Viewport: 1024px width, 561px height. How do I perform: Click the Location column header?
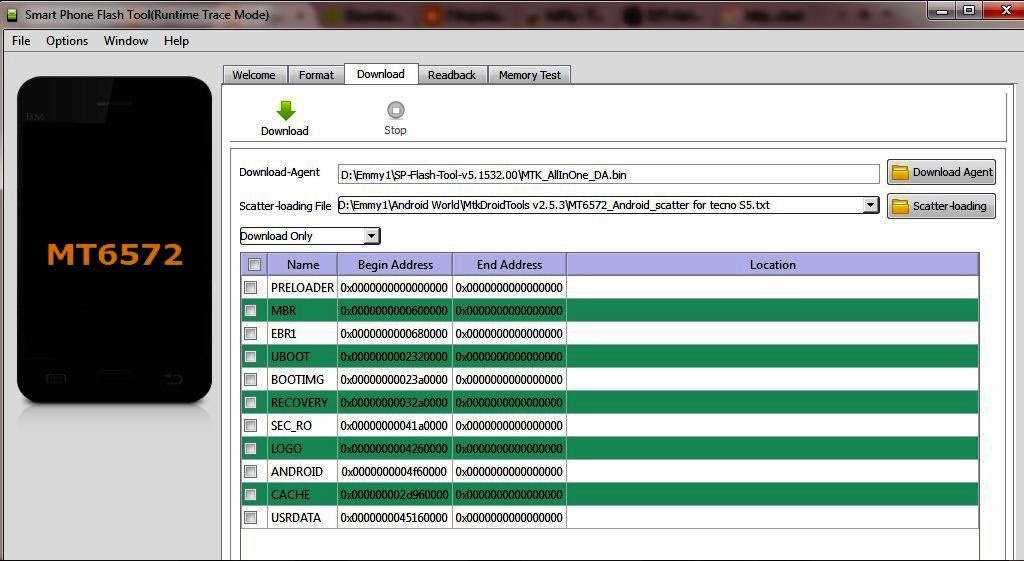772,265
